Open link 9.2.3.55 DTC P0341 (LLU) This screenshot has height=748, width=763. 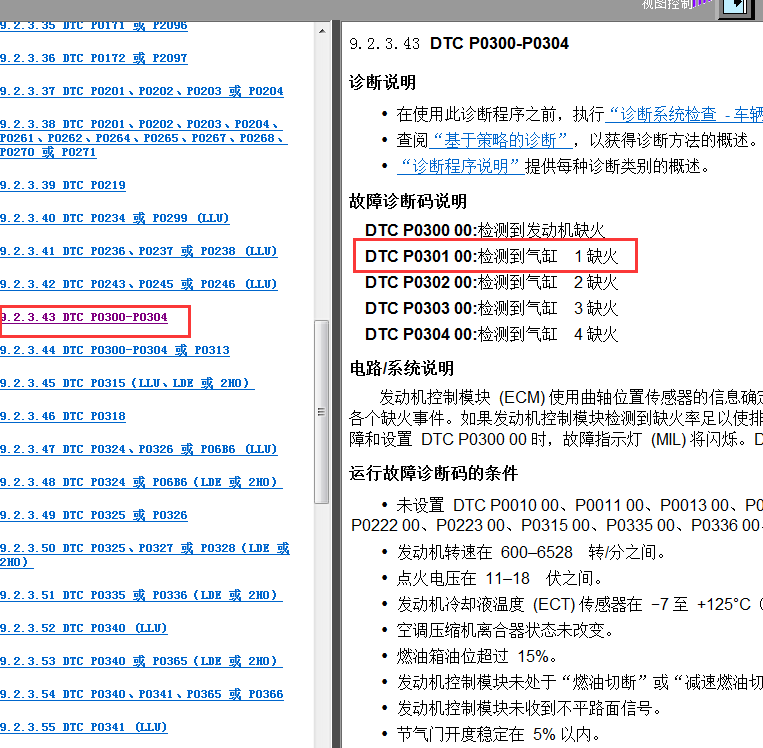[x=84, y=728]
